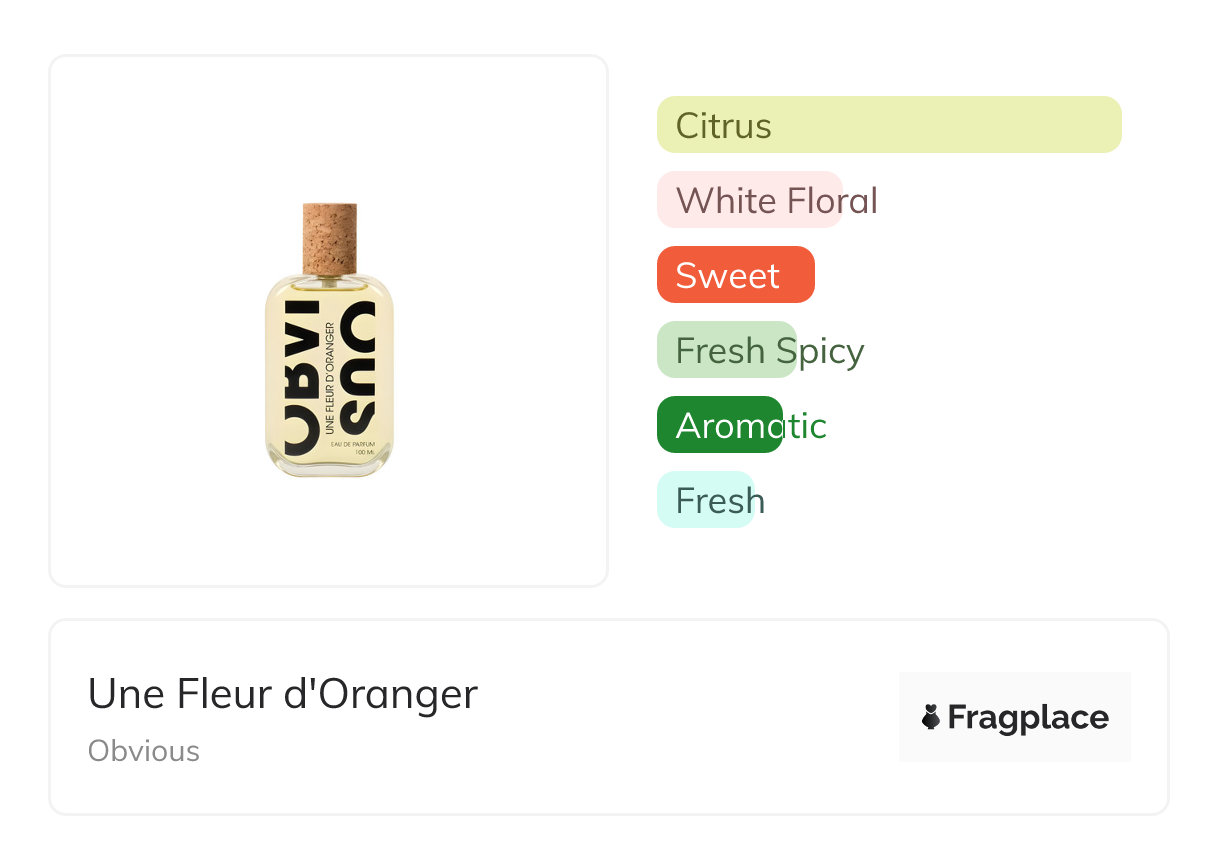
Task: Select the dark green Aromatic accord bar
Action: 719,425
